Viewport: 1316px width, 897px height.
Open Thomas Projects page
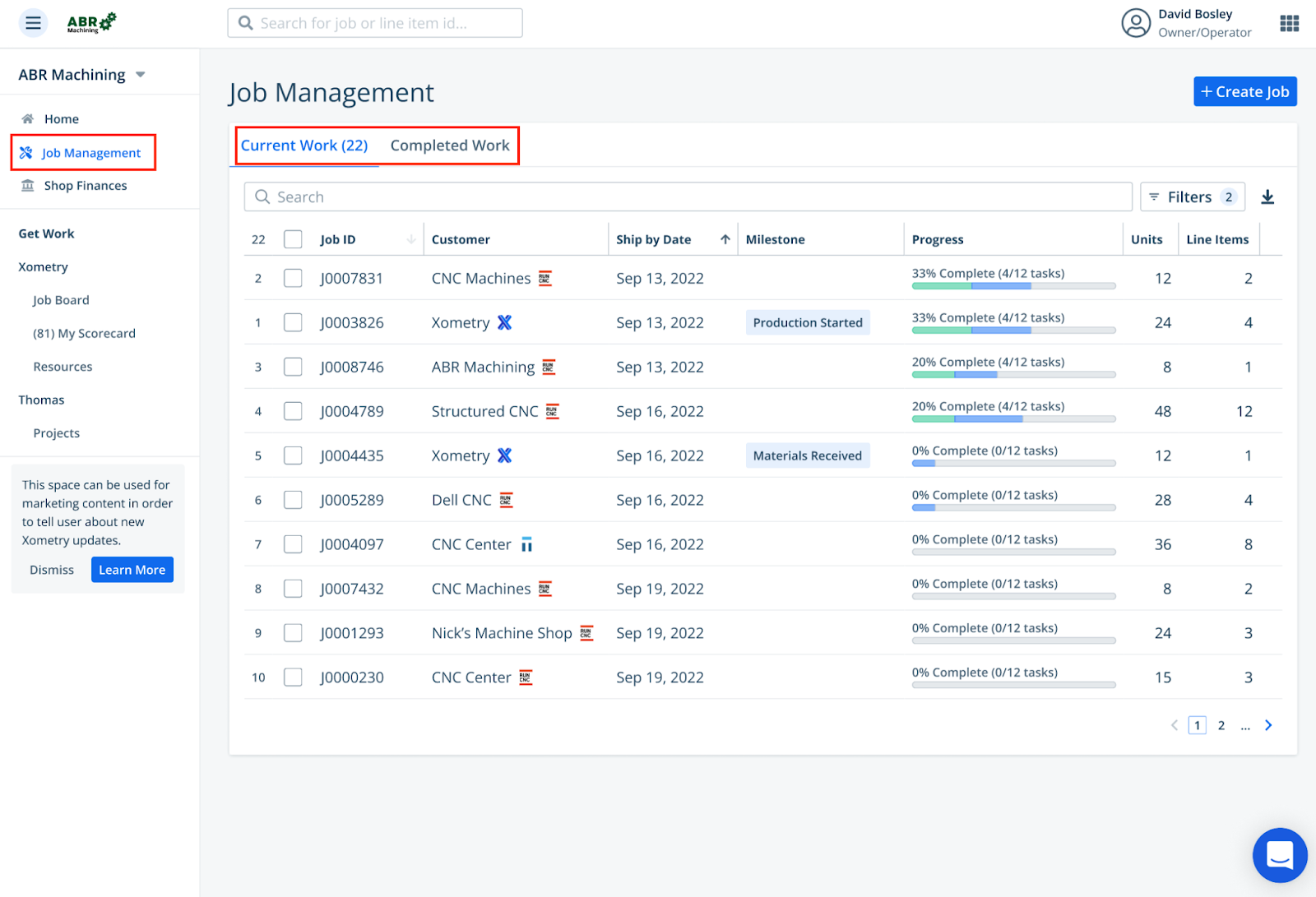coord(56,433)
